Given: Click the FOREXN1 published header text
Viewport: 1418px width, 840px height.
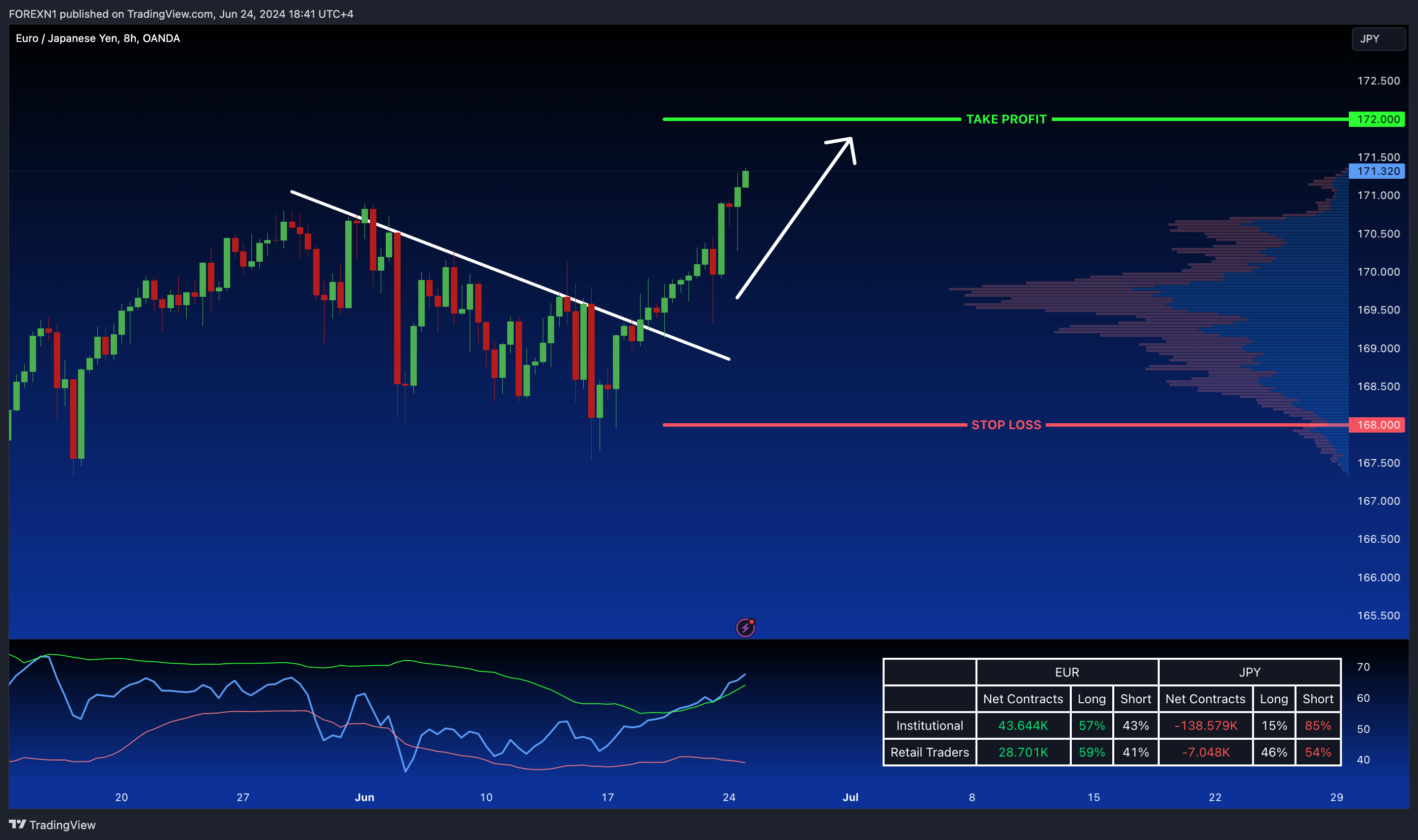Looking at the screenshot, I should pyautogui.click(x=181, y=14).
